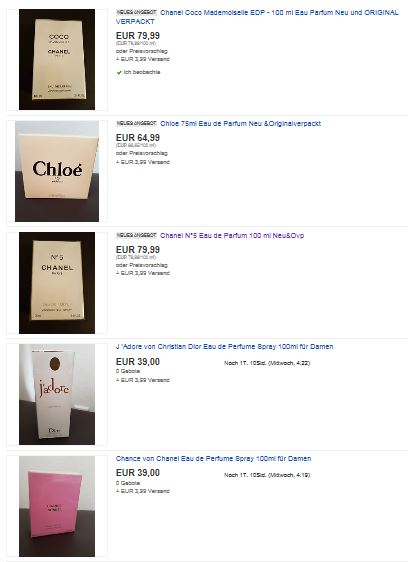Click the 'Ich beobachte' watching label
Image resolution: width=408 pixels, height=562 pixels.
point(142,72)
